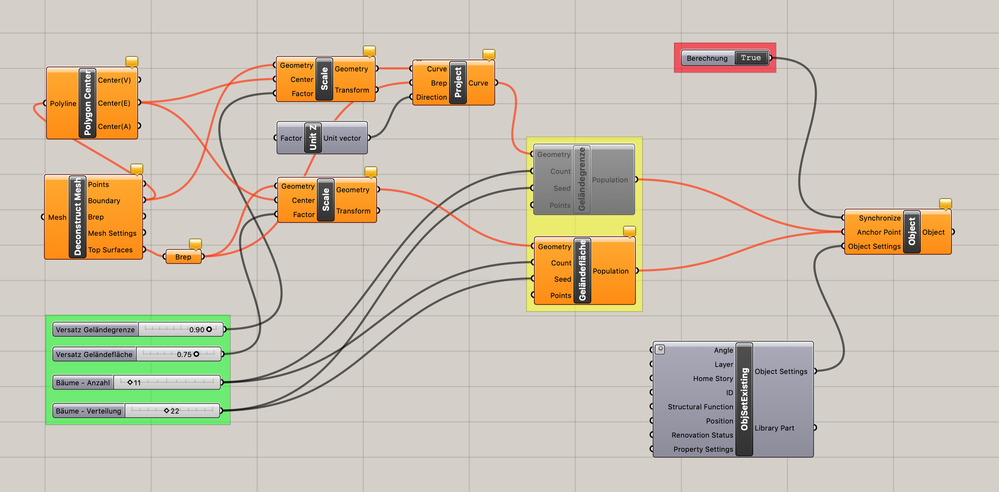Click the ID input on ObjSetExisting
999x492 pixels.
pyautogui.click(x=729, y=393)
